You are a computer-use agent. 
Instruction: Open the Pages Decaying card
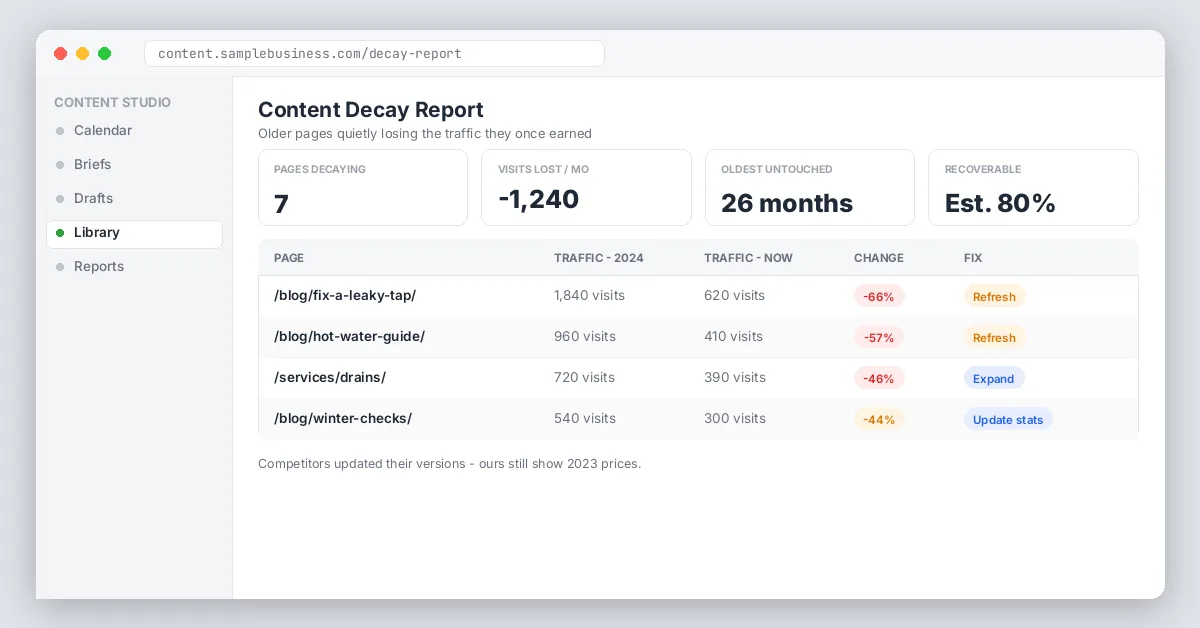363,188
